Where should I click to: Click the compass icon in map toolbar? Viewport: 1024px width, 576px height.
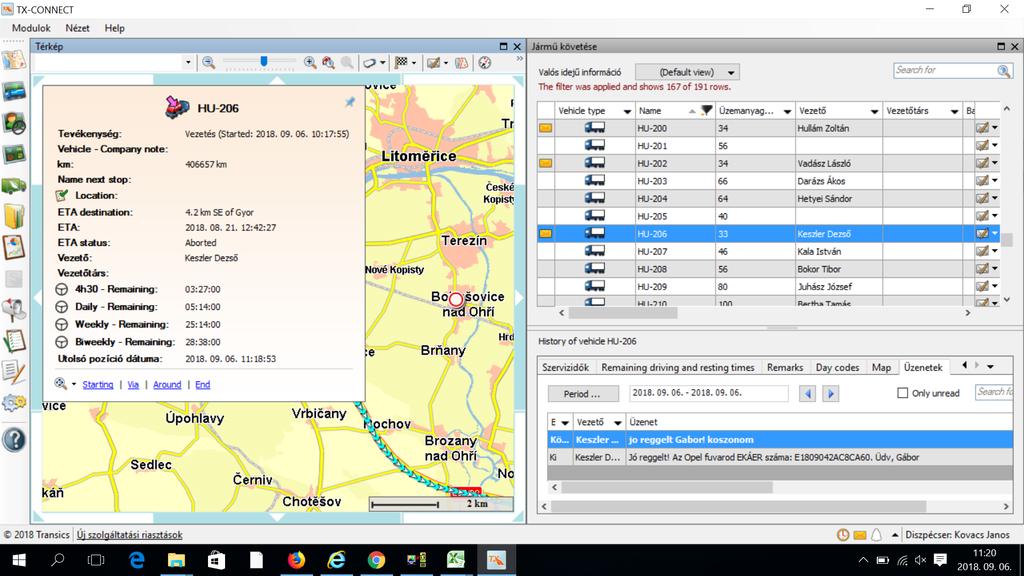pos(485,63)
